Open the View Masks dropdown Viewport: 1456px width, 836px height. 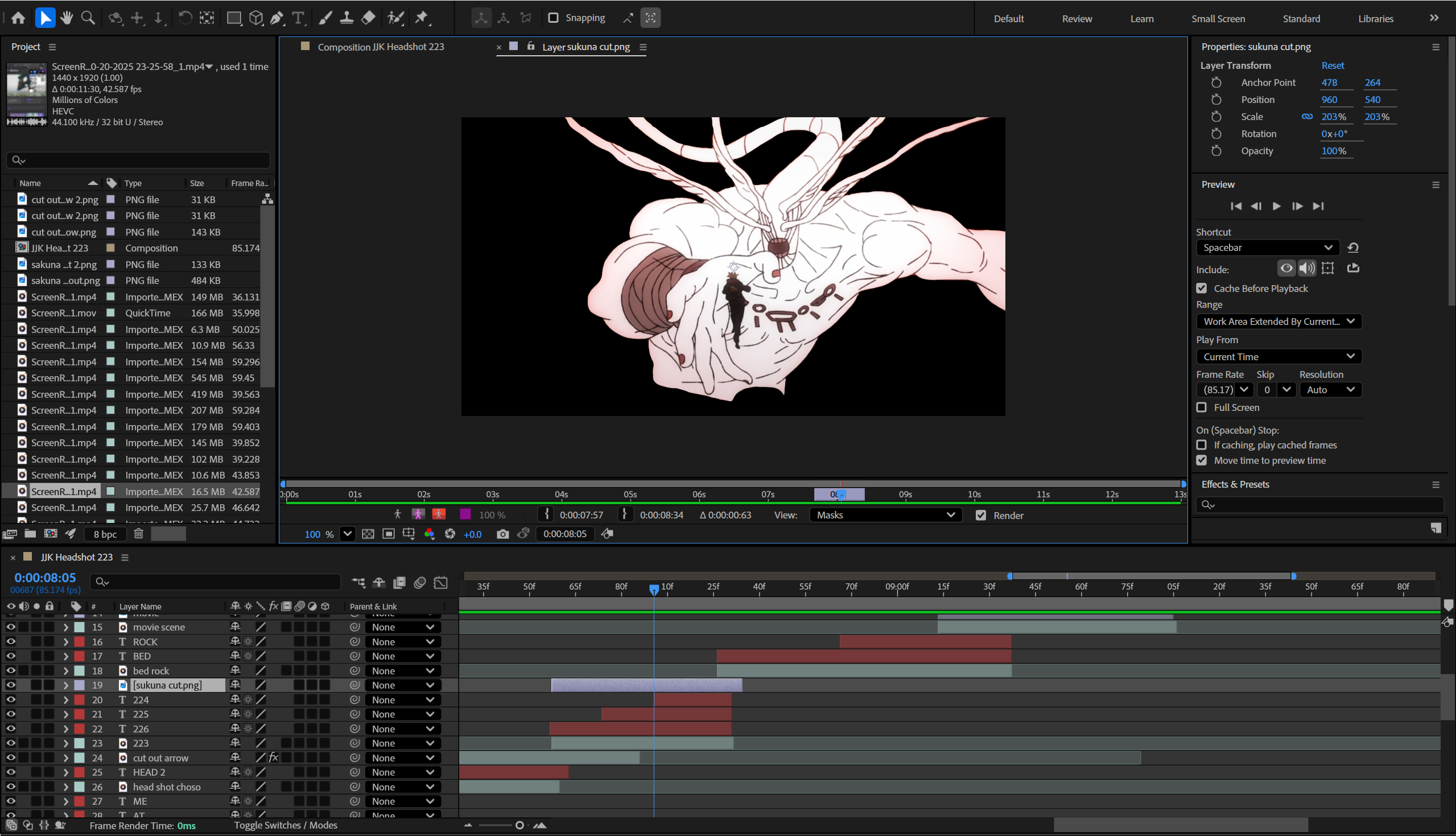tap(885, 515)
